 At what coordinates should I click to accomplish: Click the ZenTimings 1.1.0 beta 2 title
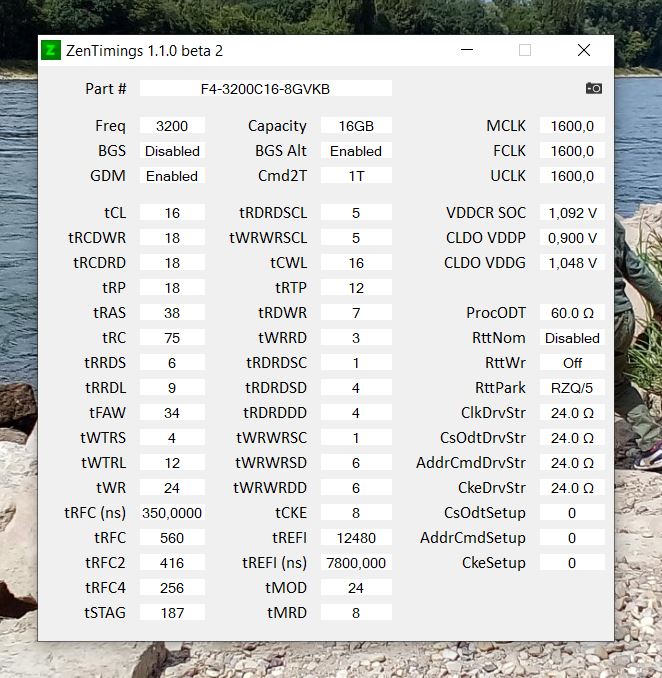point(144,51)
